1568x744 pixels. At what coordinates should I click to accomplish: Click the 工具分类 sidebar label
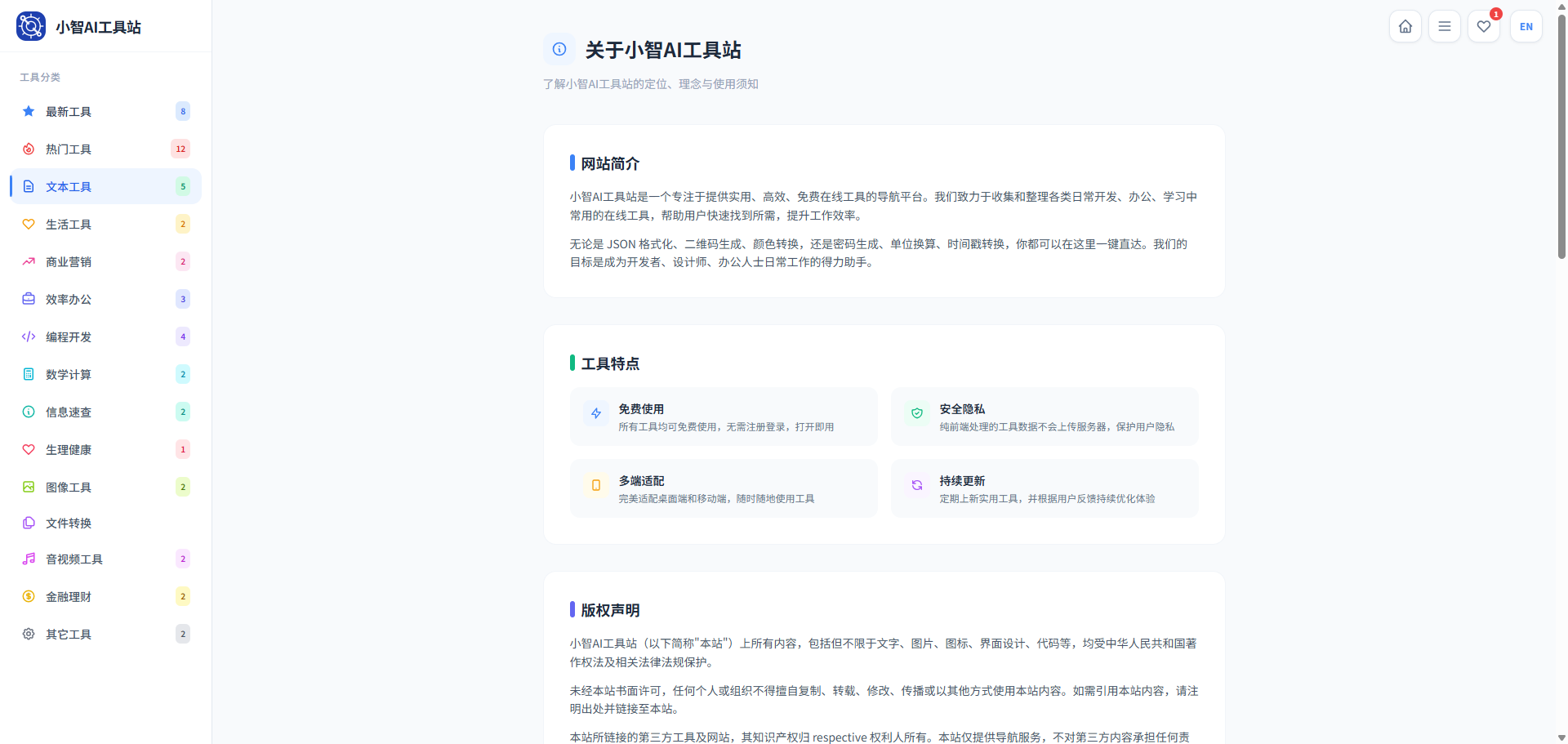click(40, 78)
